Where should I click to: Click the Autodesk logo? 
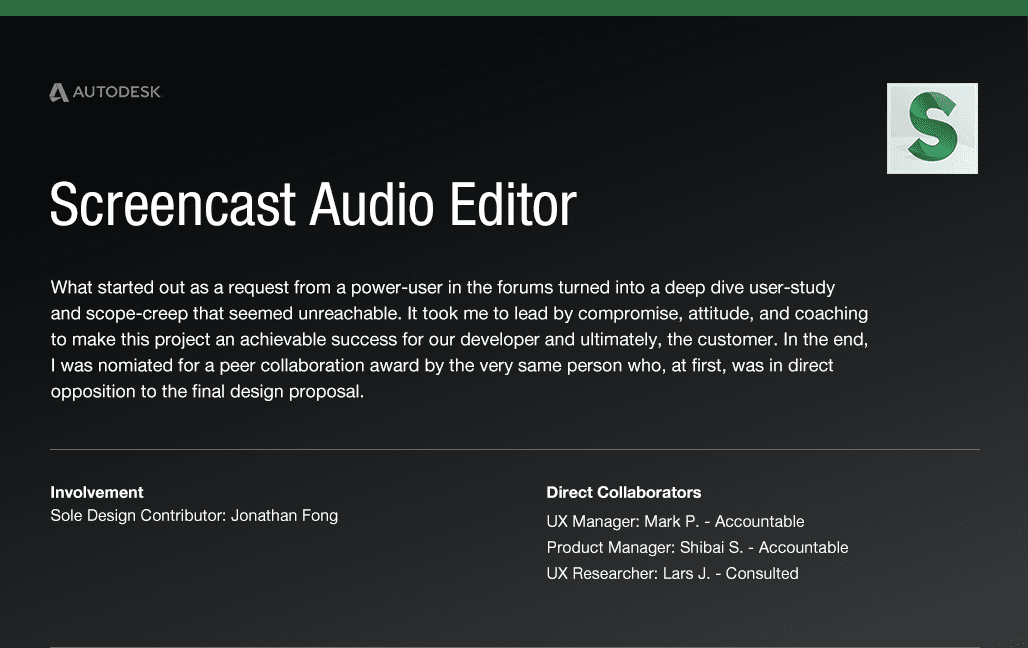106,92
